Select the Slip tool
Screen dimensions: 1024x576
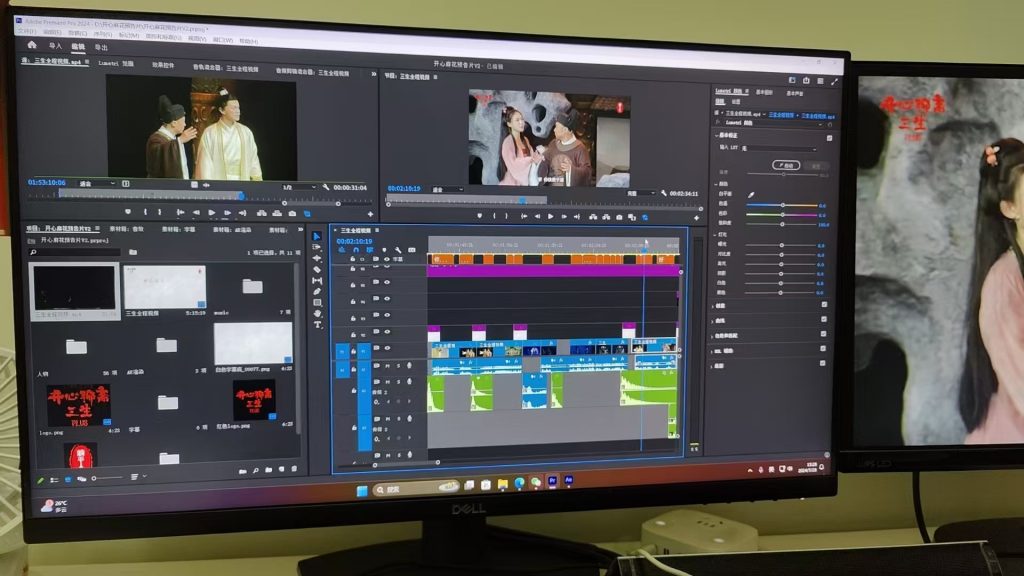[317, 281]
